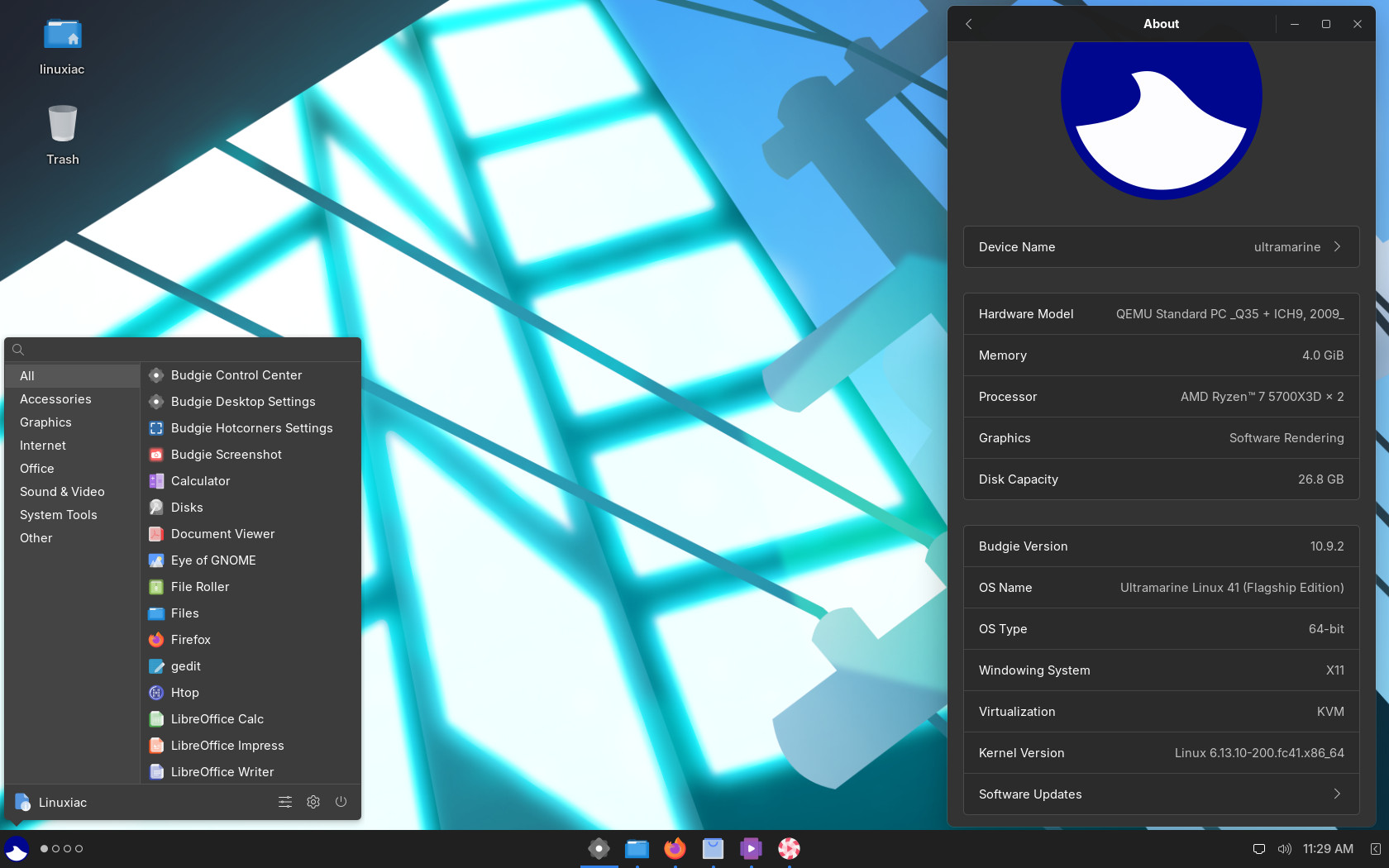Launch Firefox from the app menu list
This screenshot has height=868, width=1389.
click(251, 640)
